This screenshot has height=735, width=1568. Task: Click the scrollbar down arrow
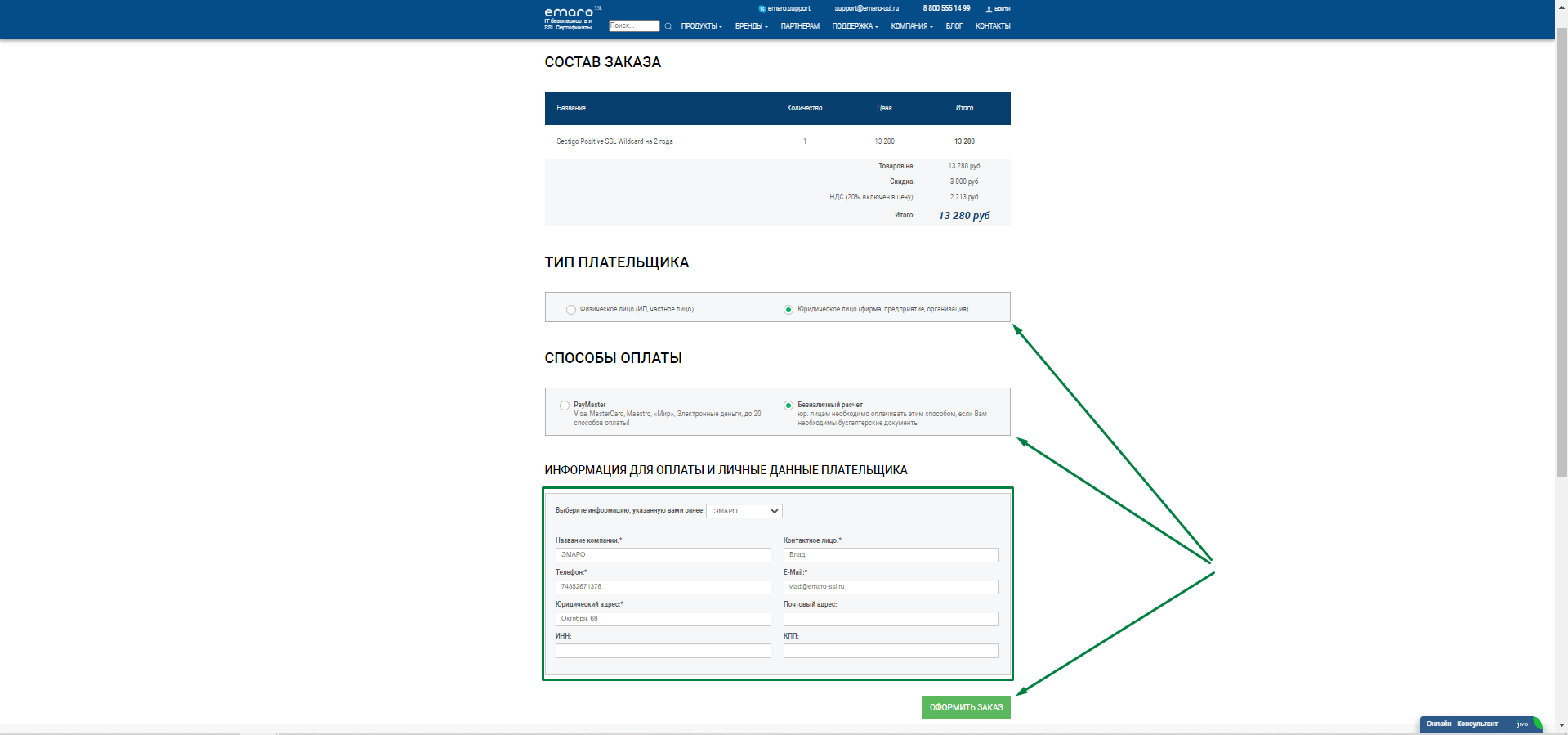coord(1561,725)
